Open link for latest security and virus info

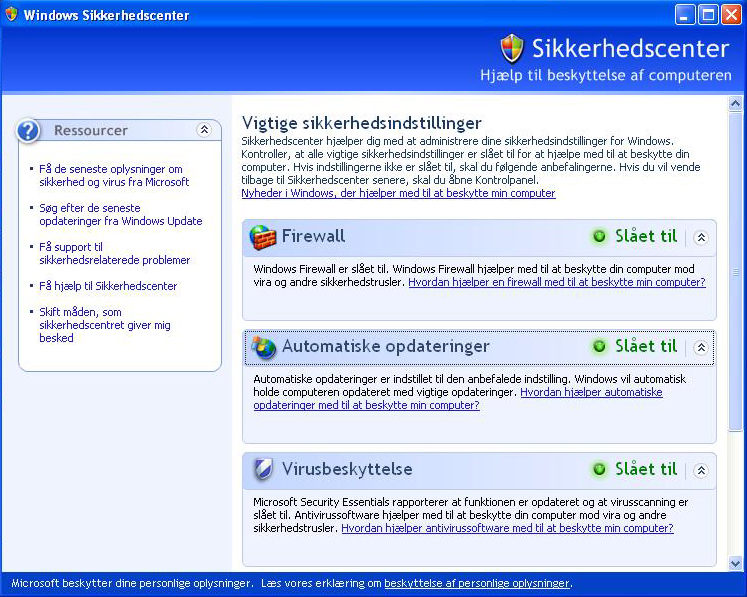110,175
